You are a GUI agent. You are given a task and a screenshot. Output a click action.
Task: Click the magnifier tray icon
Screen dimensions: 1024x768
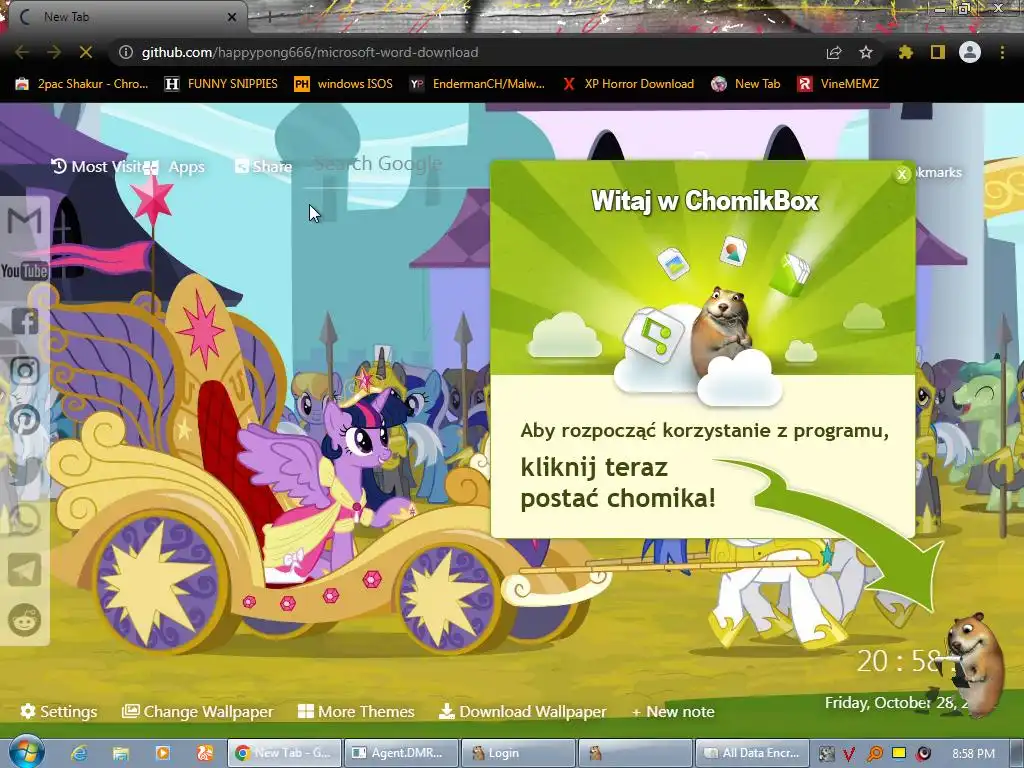pyautogui.click(x=874, y=754)
